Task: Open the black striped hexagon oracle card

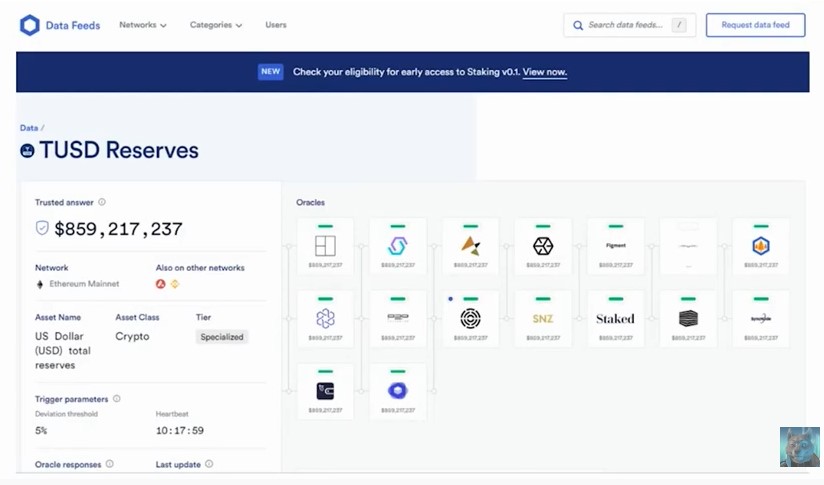Action: 688,318
